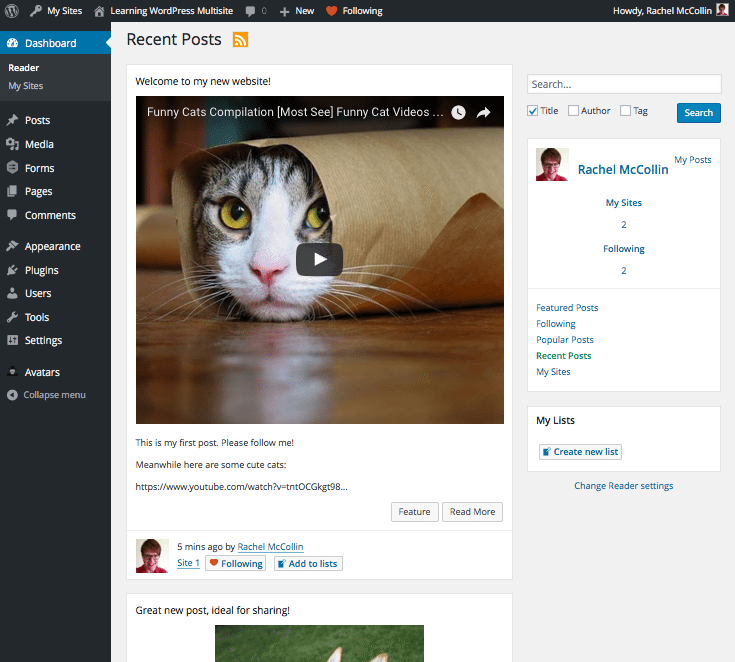Image resolution: width=735 pixels, height=662 pixels.
Task: Play the Funny Cats video
Action: point(319,259)
